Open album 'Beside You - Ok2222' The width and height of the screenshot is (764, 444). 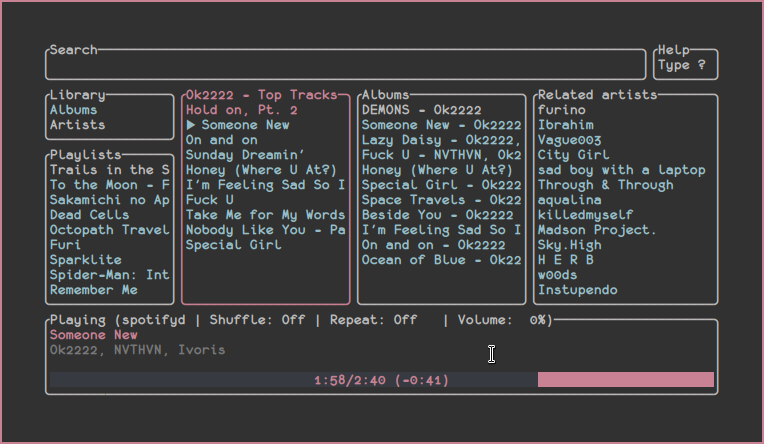pyautogui.click(x=438, y=215)
